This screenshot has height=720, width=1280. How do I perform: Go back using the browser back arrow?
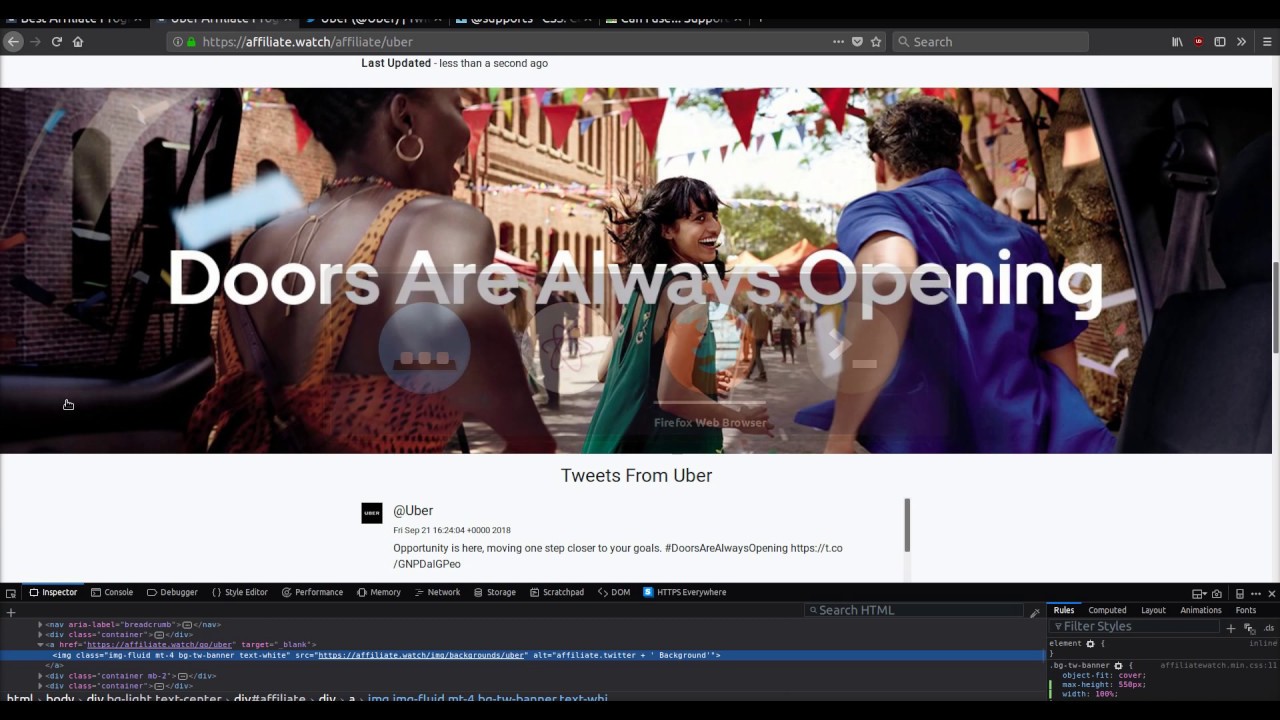click(13, 42)
